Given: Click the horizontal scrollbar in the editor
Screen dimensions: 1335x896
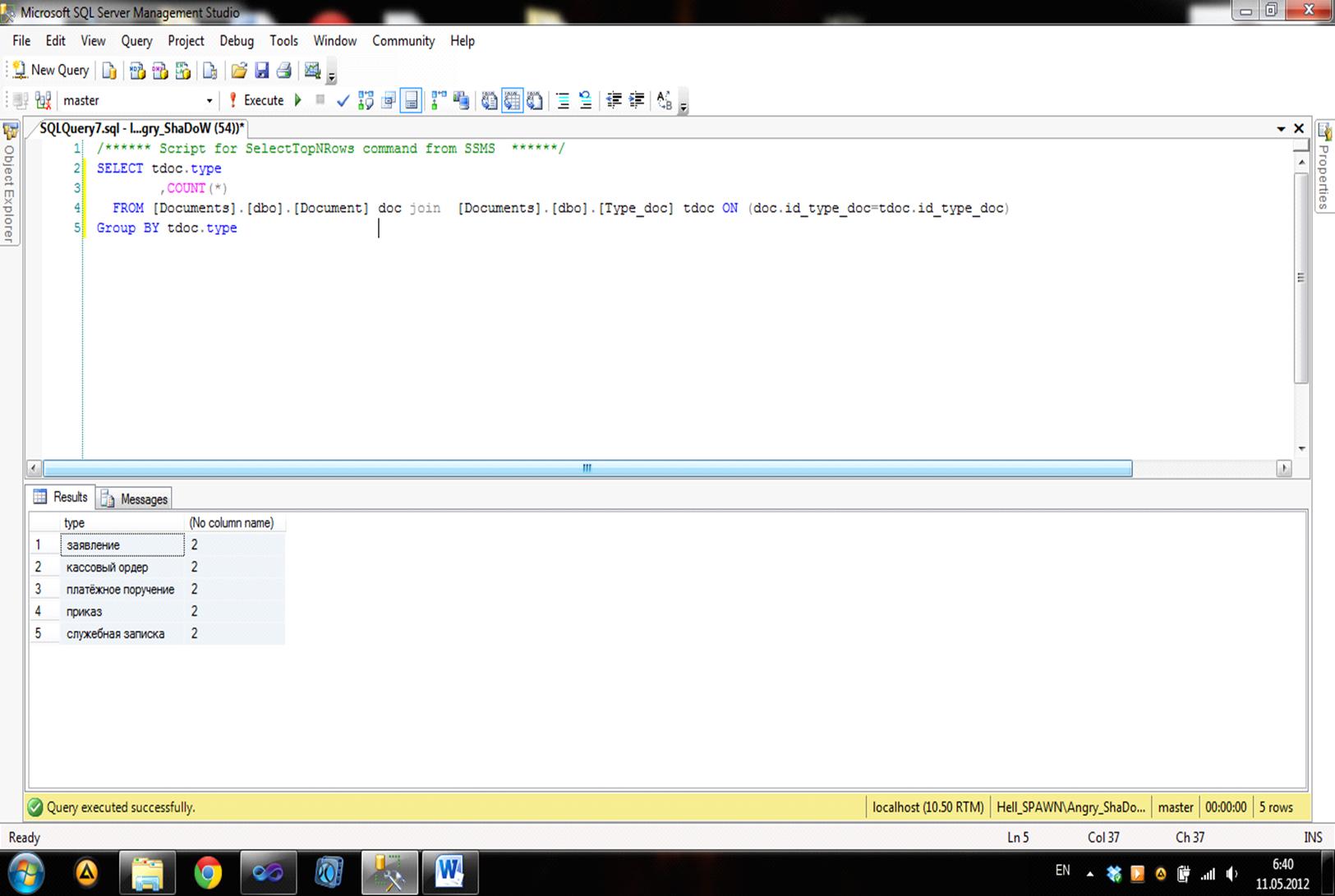Looking at the screenshot, I should pyautogui.click(x=587, y=468).
